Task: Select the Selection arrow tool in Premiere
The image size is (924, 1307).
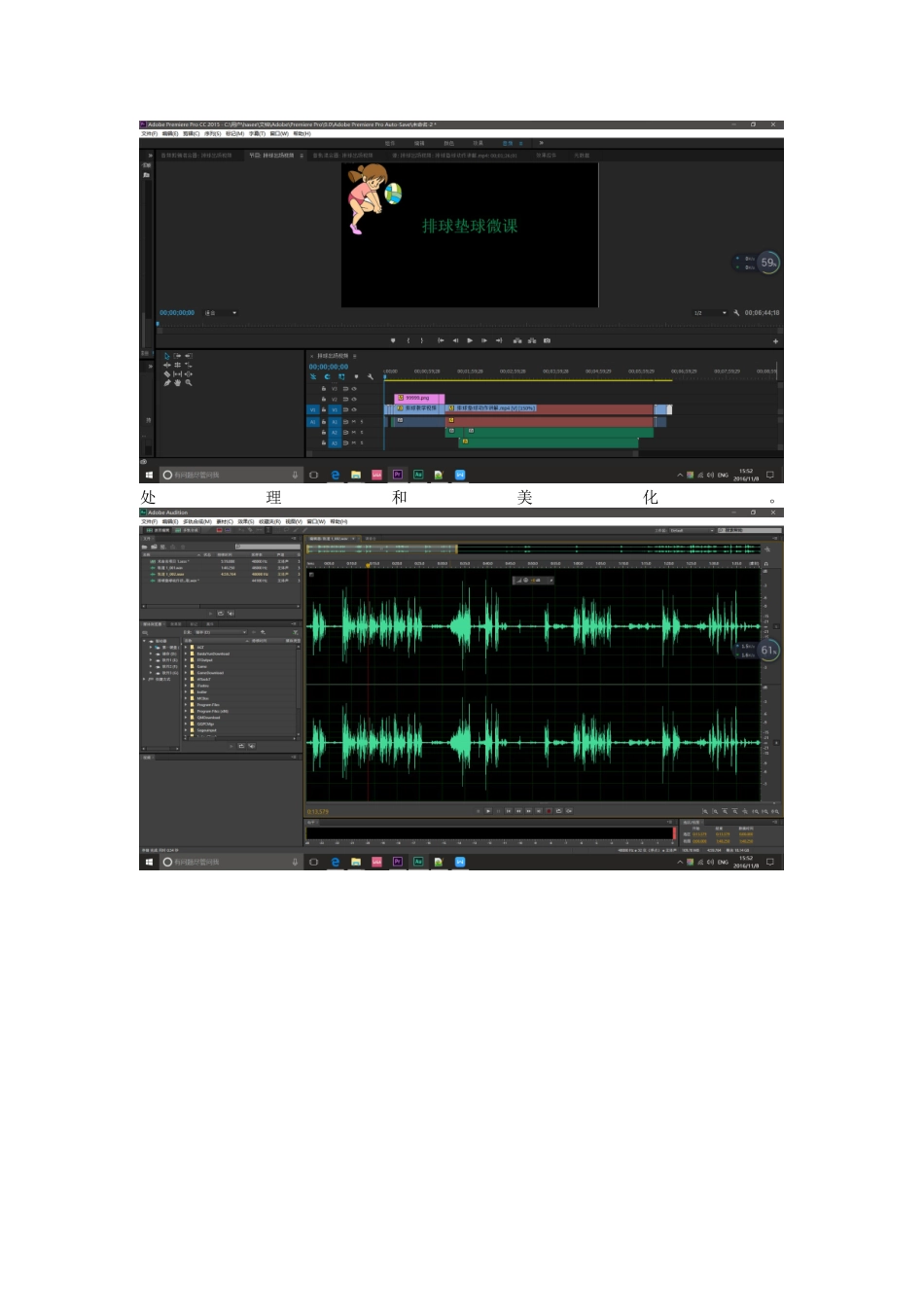Action: click(166, 356)
